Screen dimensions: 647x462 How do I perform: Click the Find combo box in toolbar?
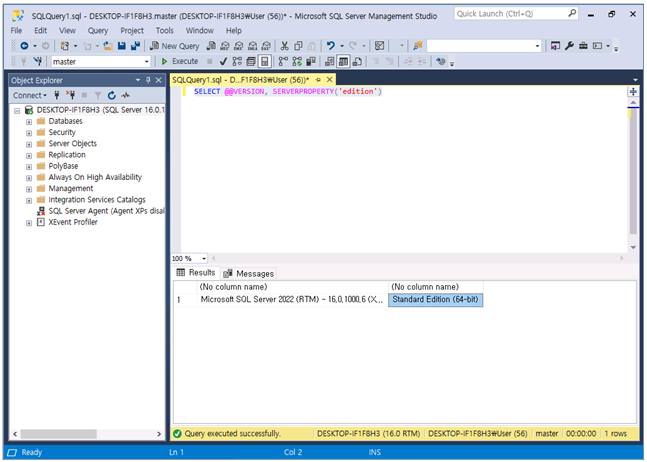point(484,46)
